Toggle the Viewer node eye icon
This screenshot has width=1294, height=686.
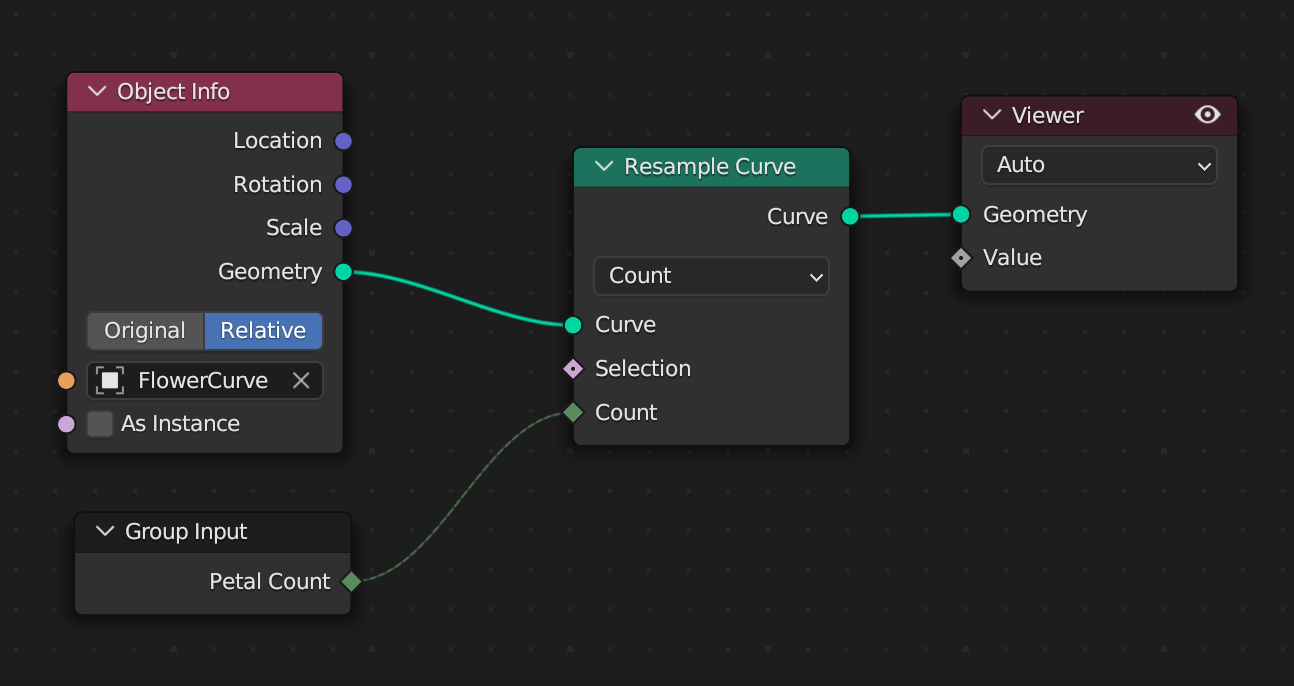[x=1207, y=115]
